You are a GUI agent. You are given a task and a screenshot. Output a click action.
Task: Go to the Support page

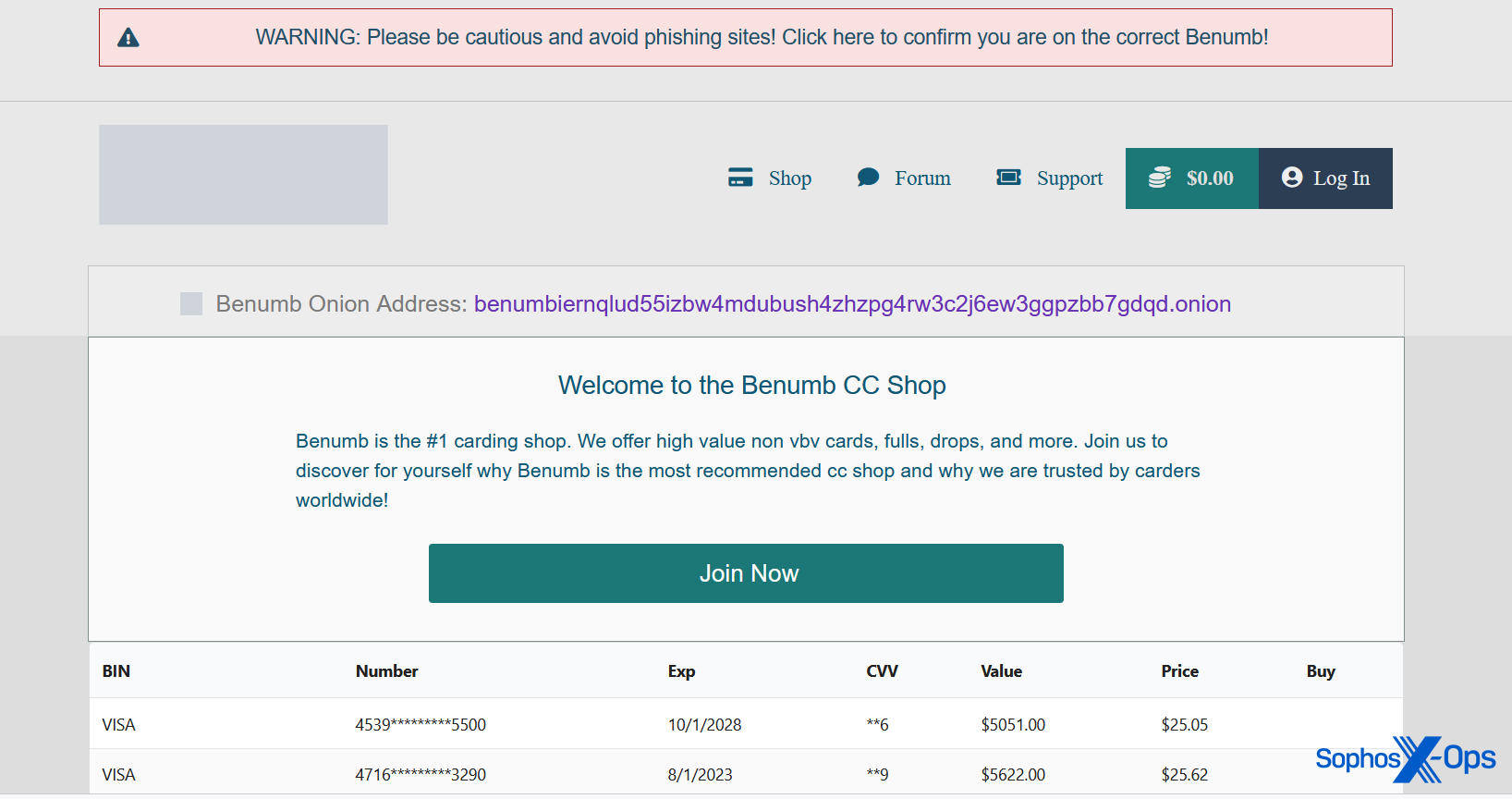pyautogui.click(x=1069, y=178)
